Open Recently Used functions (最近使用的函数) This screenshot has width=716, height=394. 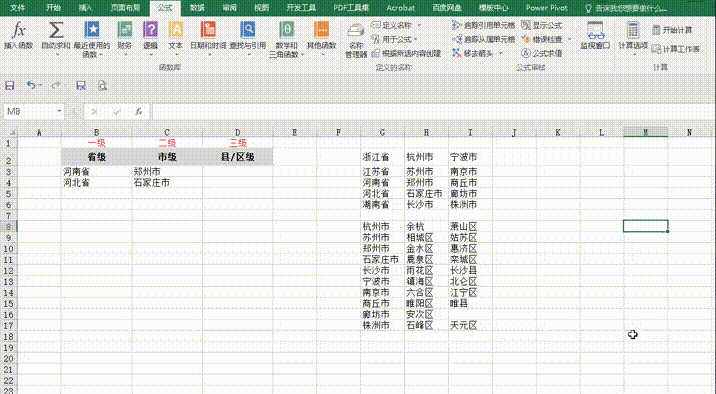point(92,39)
